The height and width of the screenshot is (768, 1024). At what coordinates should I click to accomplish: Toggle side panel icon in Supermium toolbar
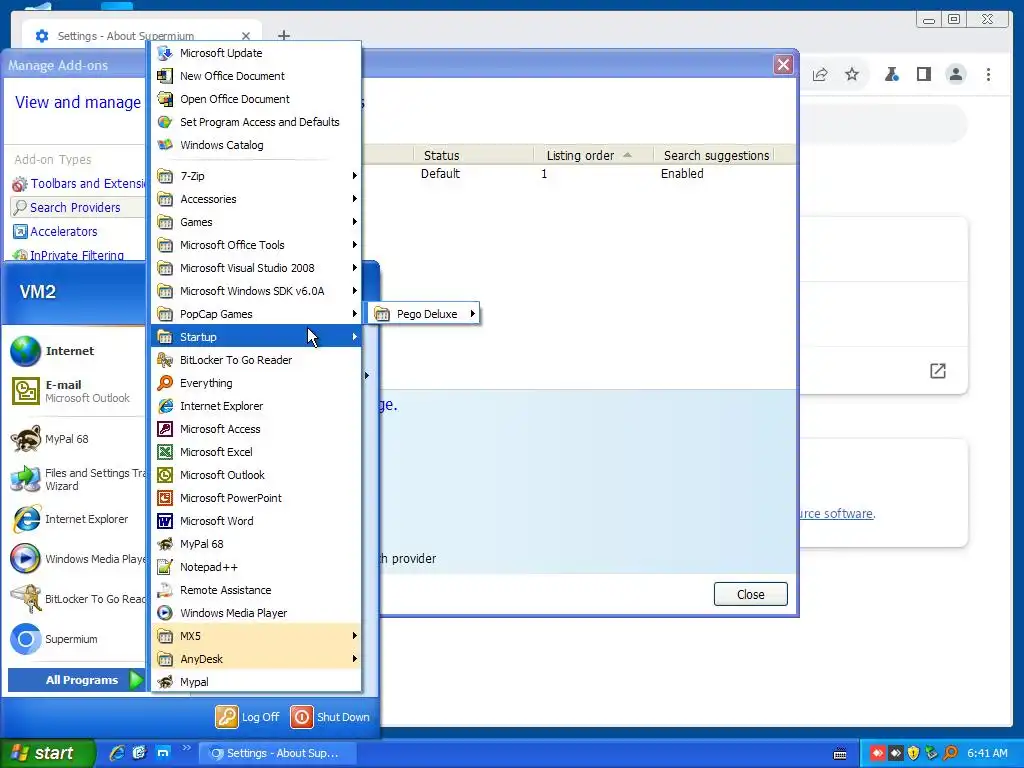click(923, 74)
